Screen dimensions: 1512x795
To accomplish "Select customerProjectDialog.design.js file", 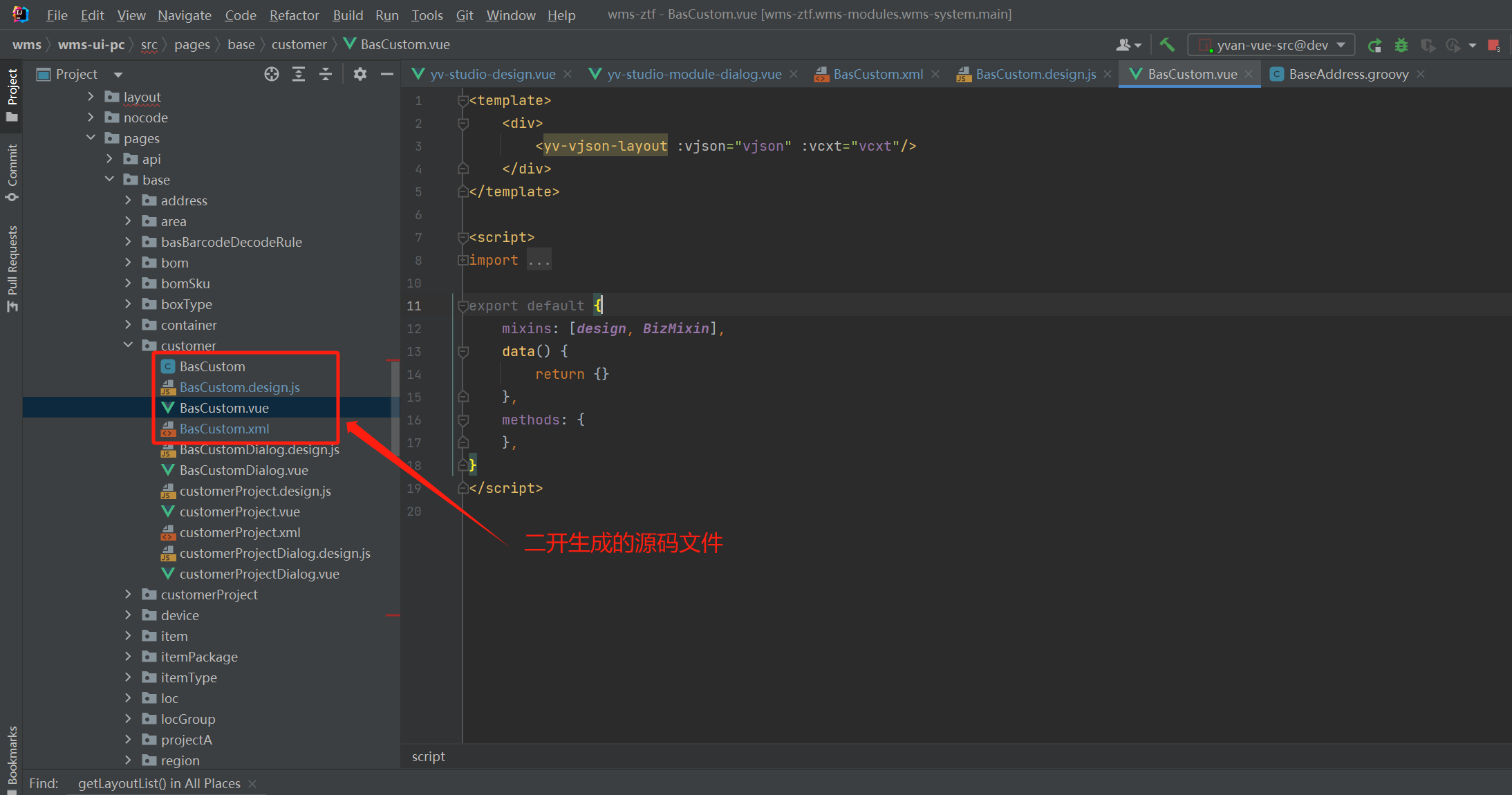I will [x=274, y=553].
